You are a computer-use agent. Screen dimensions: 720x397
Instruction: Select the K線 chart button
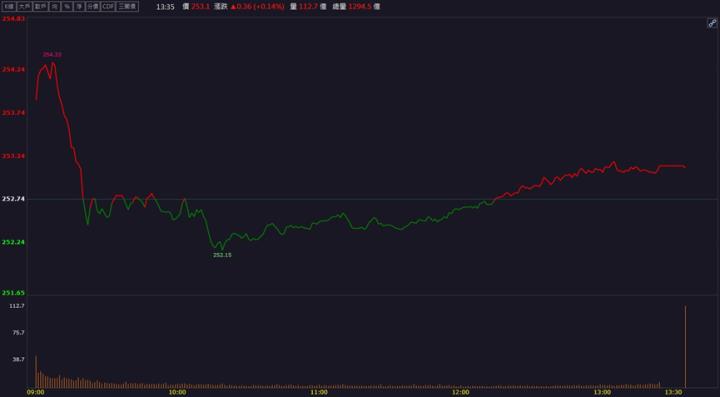pos(9,6)
